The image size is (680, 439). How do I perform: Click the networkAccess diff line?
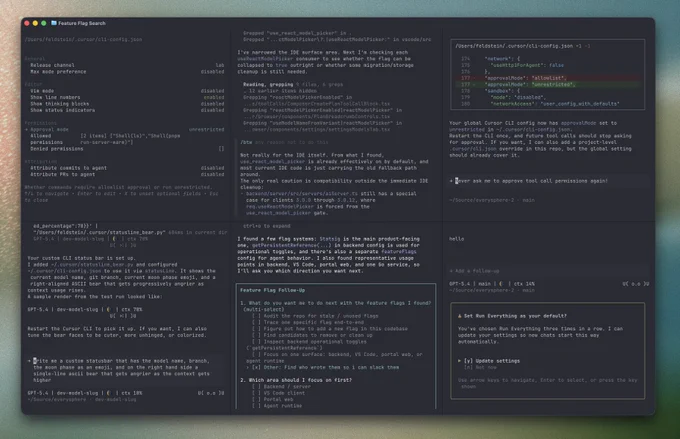pyautogui.click(x=555, y=104)
